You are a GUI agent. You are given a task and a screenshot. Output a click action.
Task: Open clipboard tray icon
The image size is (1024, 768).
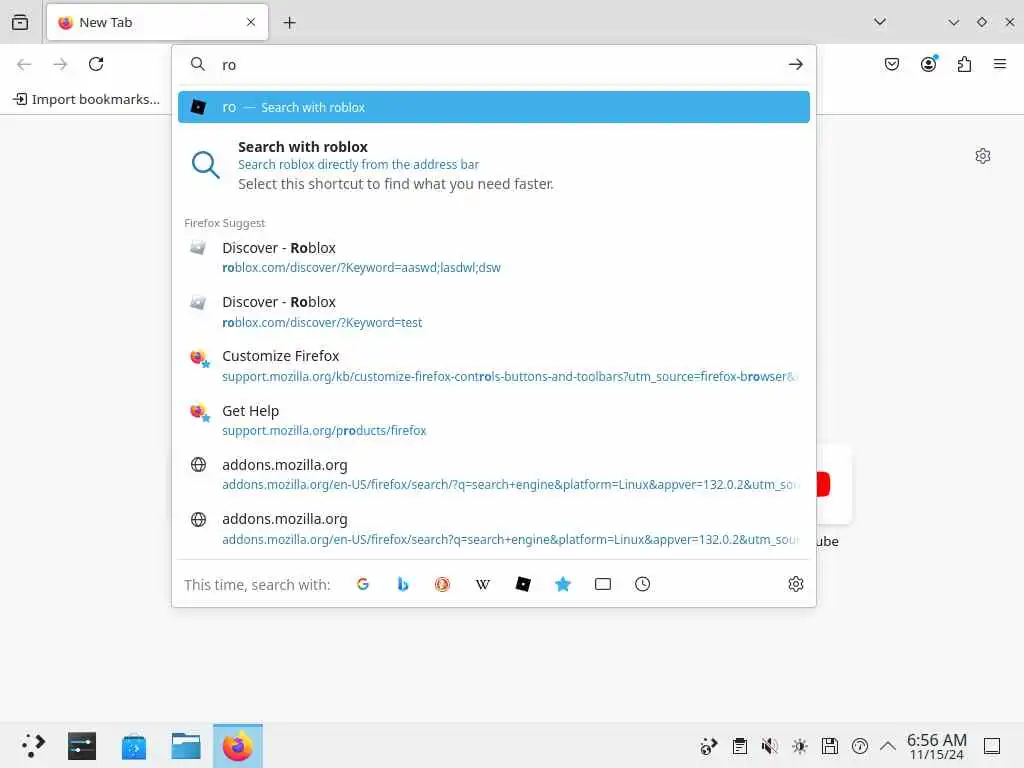(x=740, y=746)
